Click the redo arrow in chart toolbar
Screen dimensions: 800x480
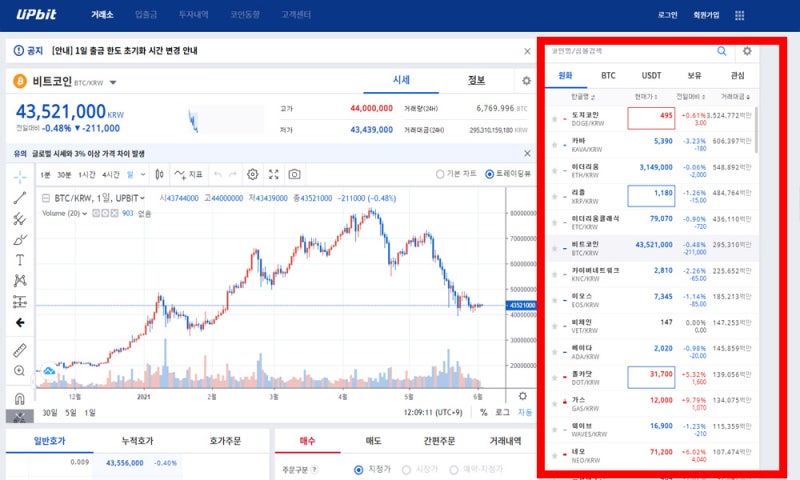[x=233, y=174]
